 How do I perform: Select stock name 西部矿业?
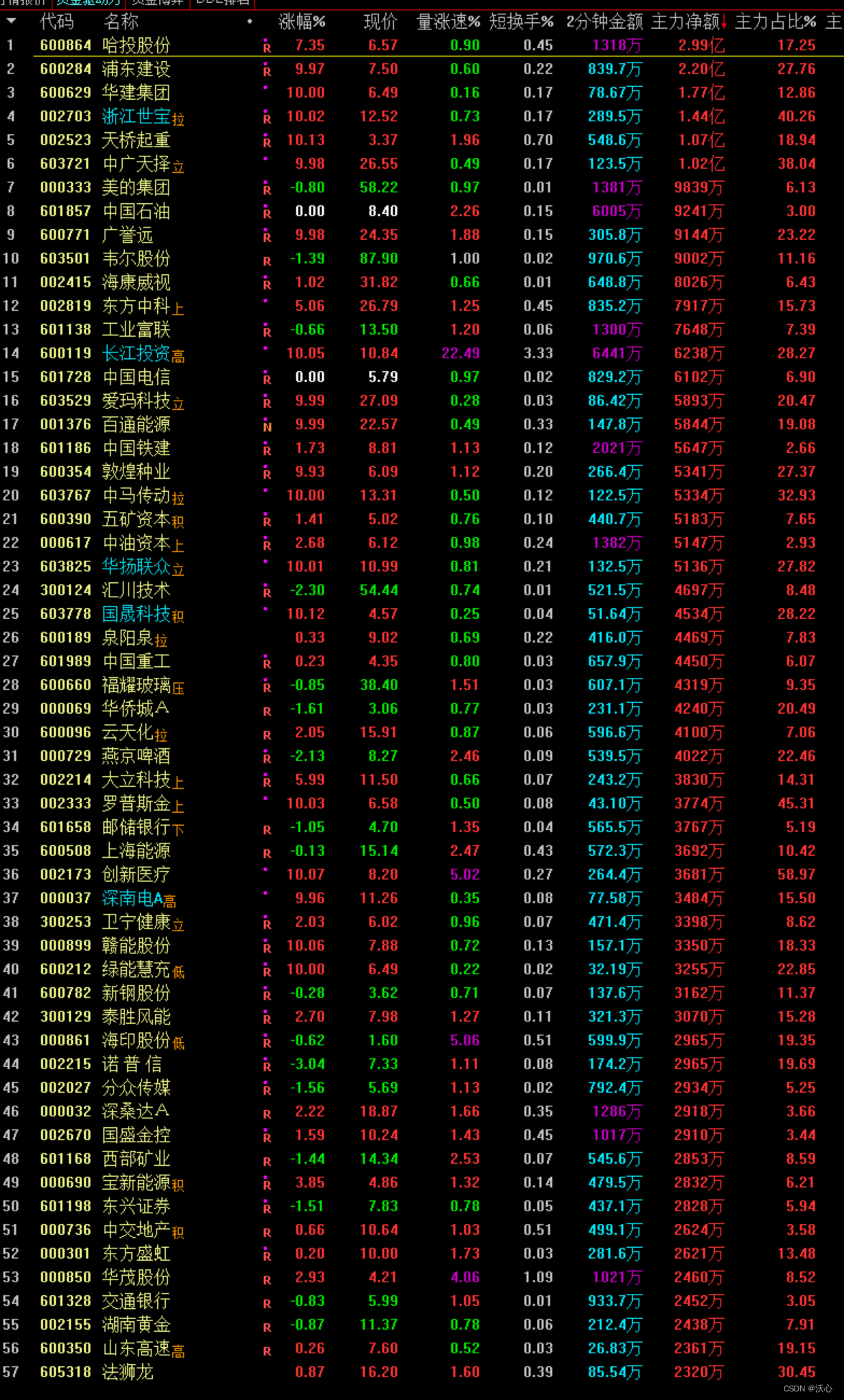(x=136, y=1159)
